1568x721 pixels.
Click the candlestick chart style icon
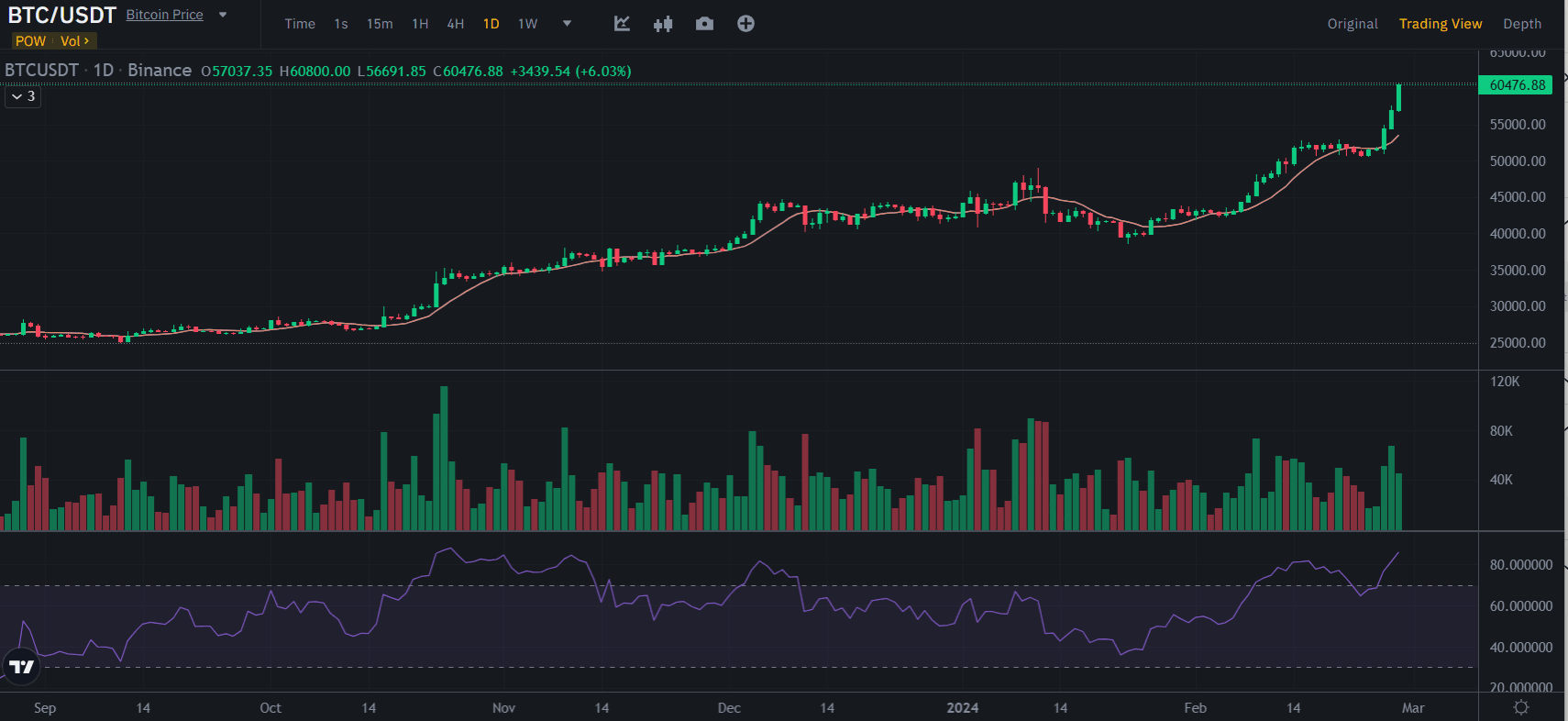pyautogui.click(x=663, y=24)
